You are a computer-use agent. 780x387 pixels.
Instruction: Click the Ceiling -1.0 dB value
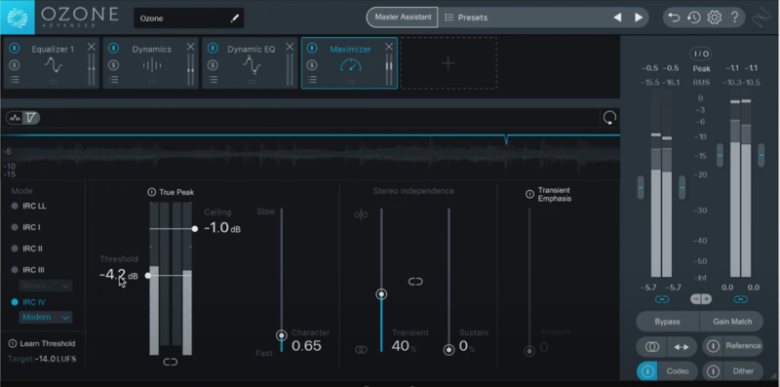pyautogui.click(x=222, y=228)
